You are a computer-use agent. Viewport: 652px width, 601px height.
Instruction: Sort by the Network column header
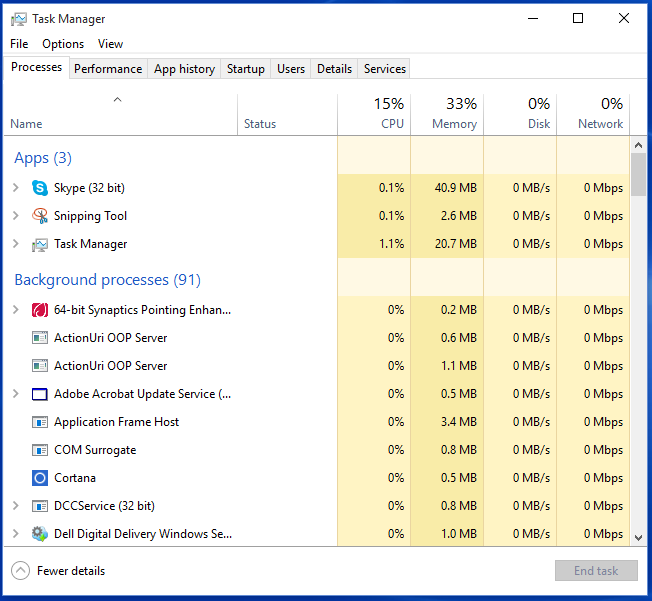[593, 115]
